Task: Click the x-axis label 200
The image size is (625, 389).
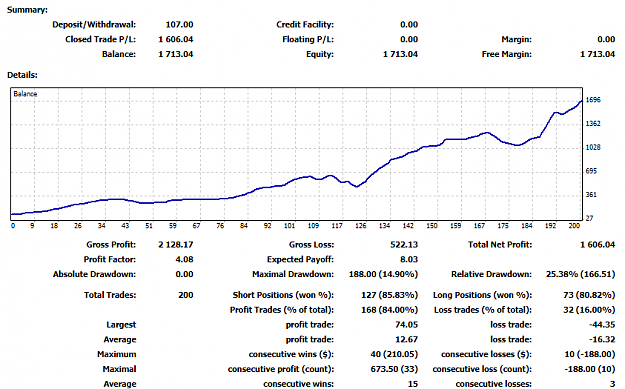Action: click(x=574, y=226)
